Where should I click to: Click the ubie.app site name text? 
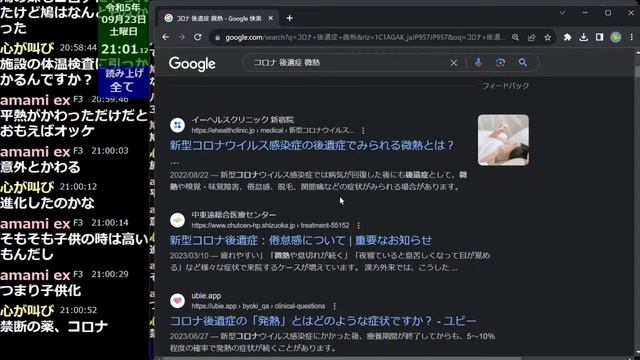206,296
